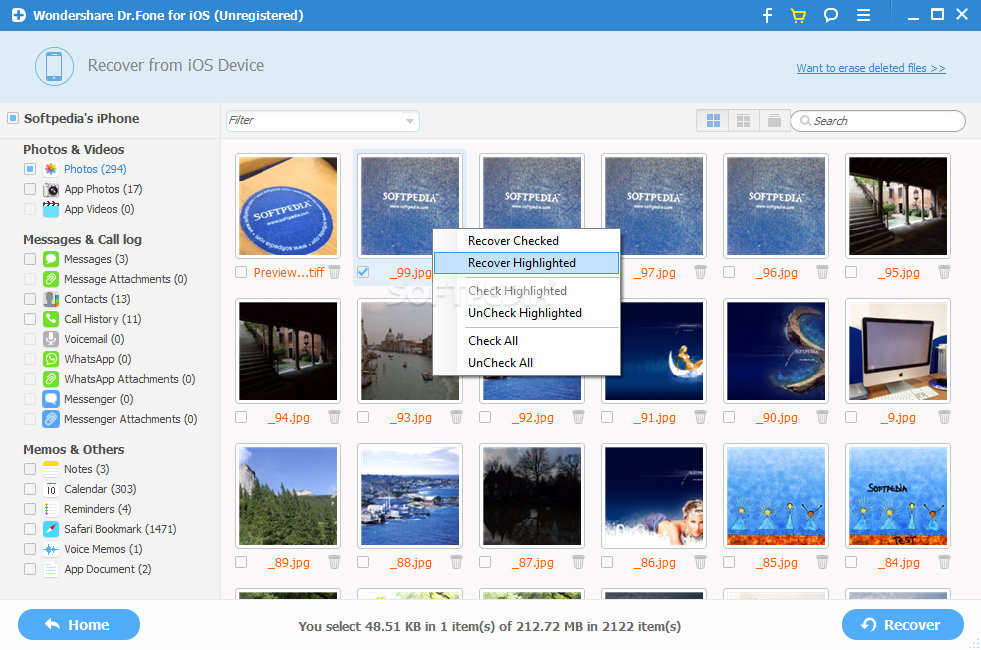This screenshot has width=981, height=650.
Task: Check the _95.jpg checkbox
Action: point(851,272)
